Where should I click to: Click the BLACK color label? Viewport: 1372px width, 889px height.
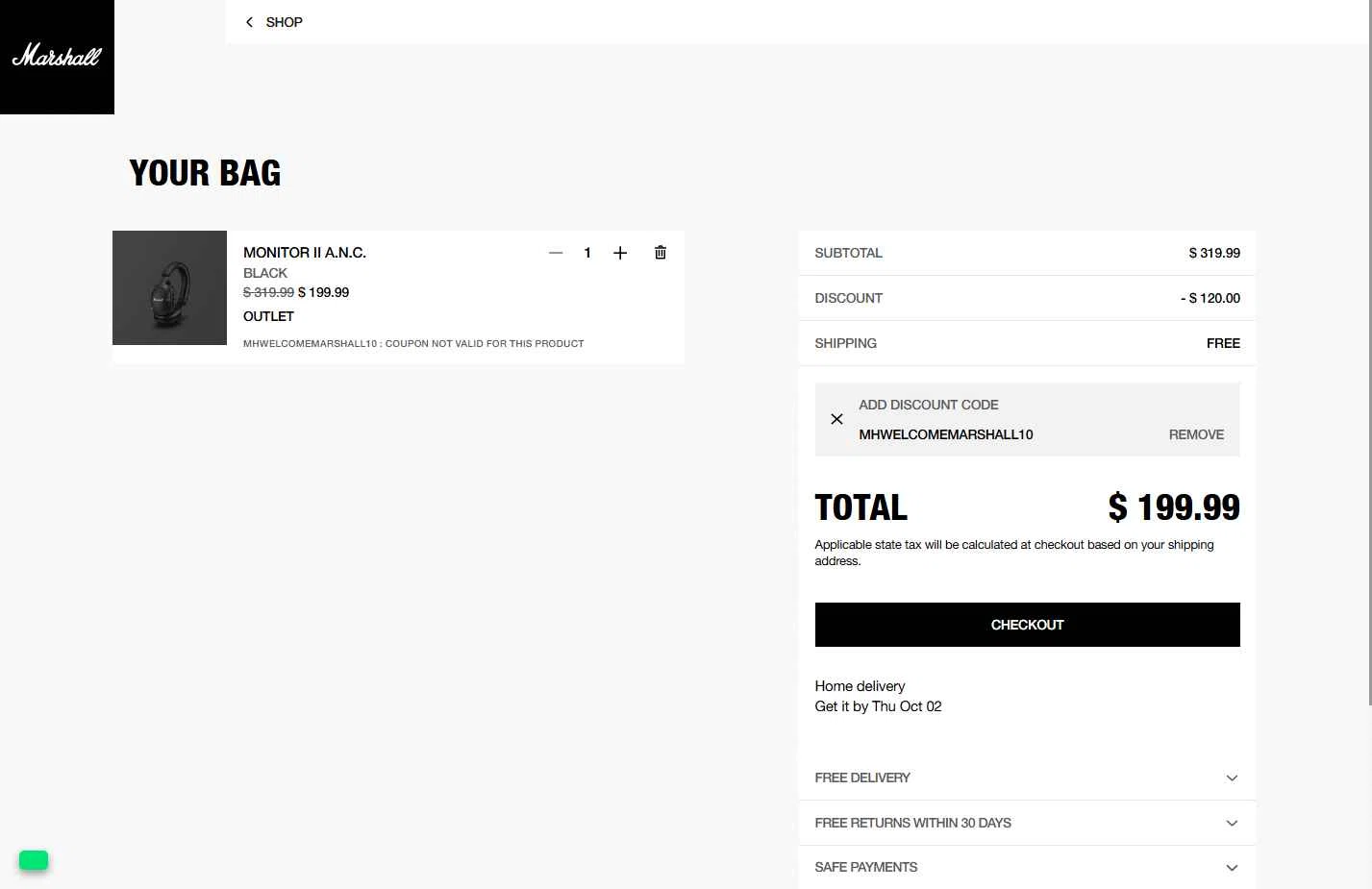[265, 273]
